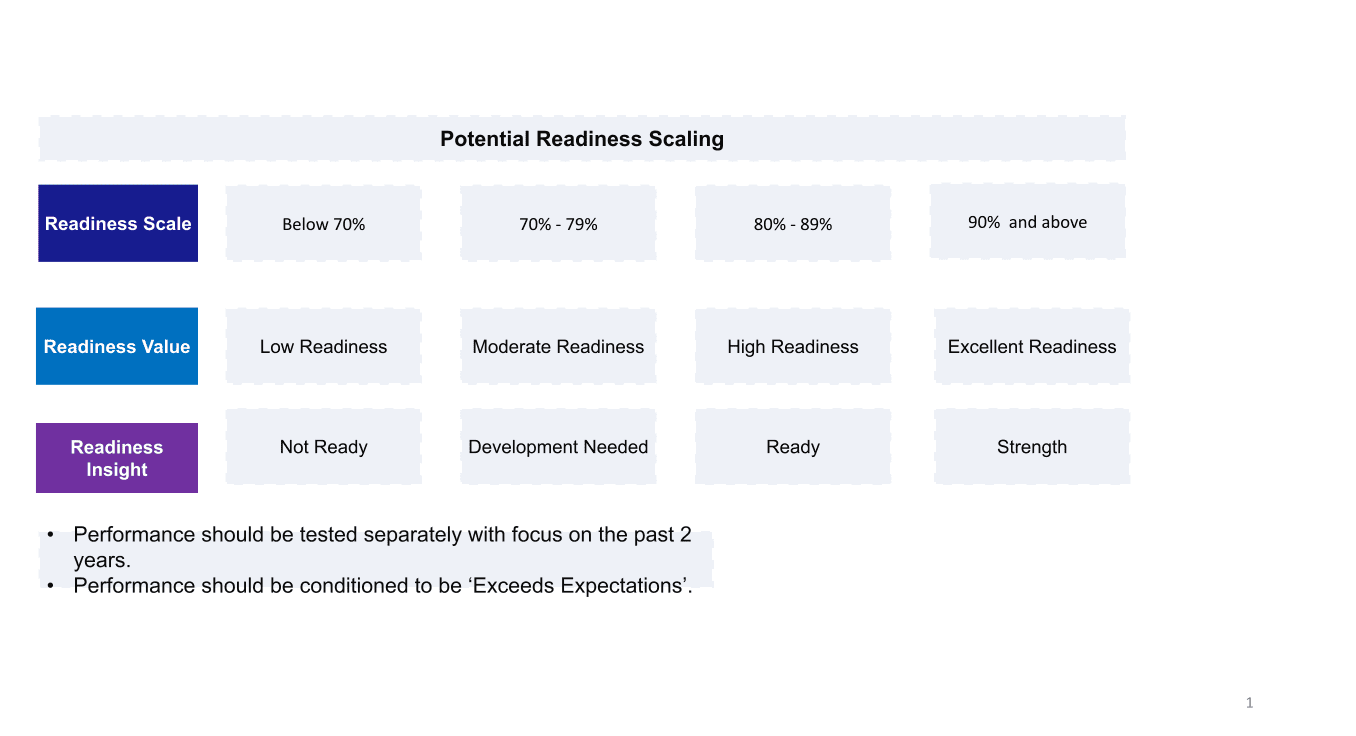
Task: Click the Strength insight box
Action: pos(1032,446)
